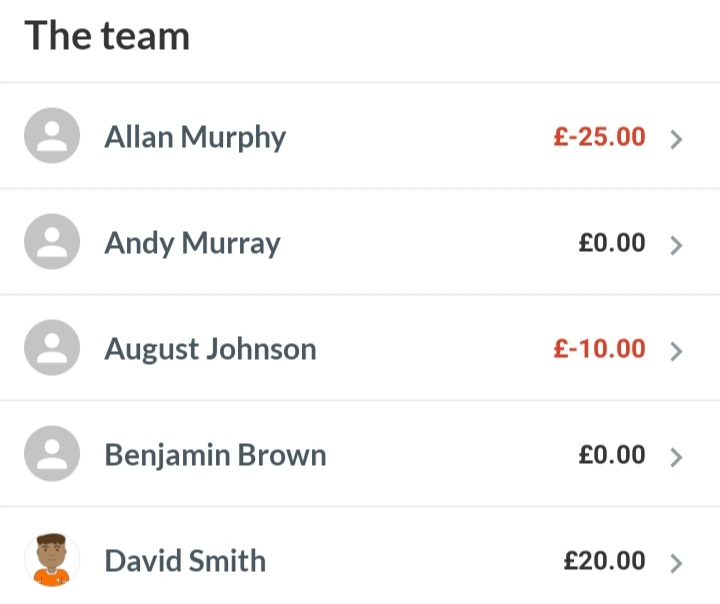Select the Andy Murray name

coord(192,243)
